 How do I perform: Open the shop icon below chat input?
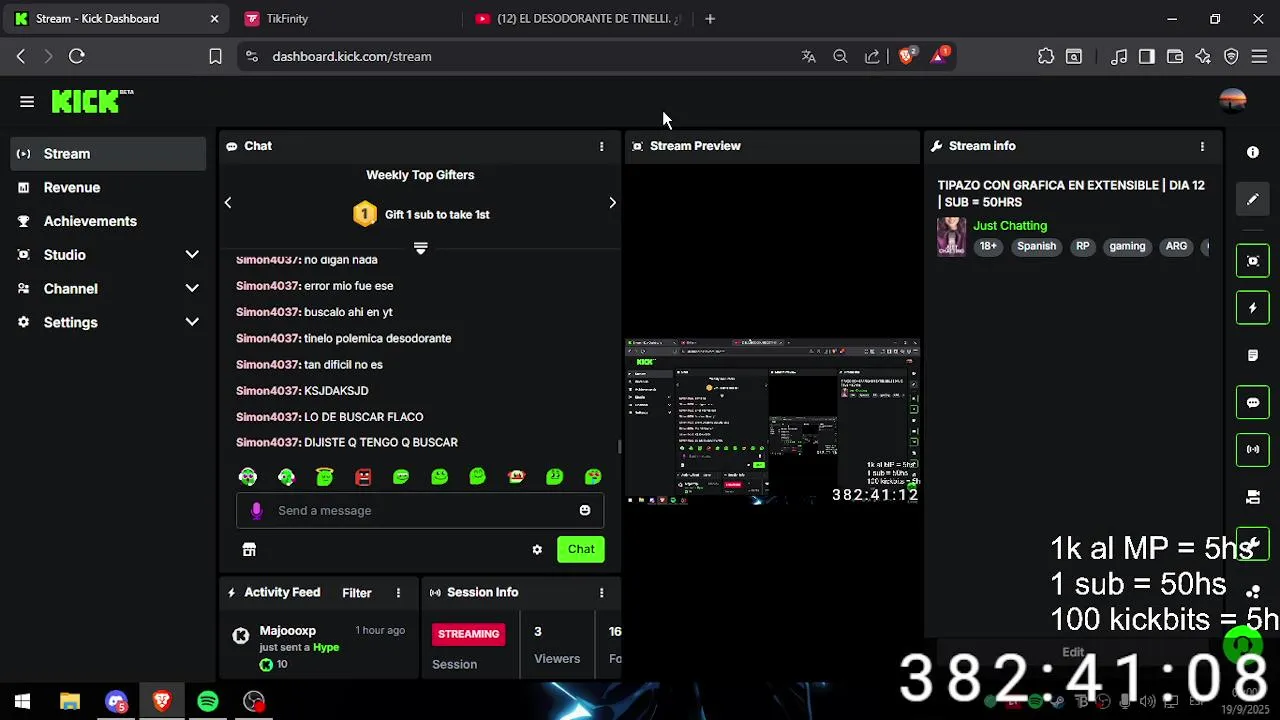click(249, 549)
